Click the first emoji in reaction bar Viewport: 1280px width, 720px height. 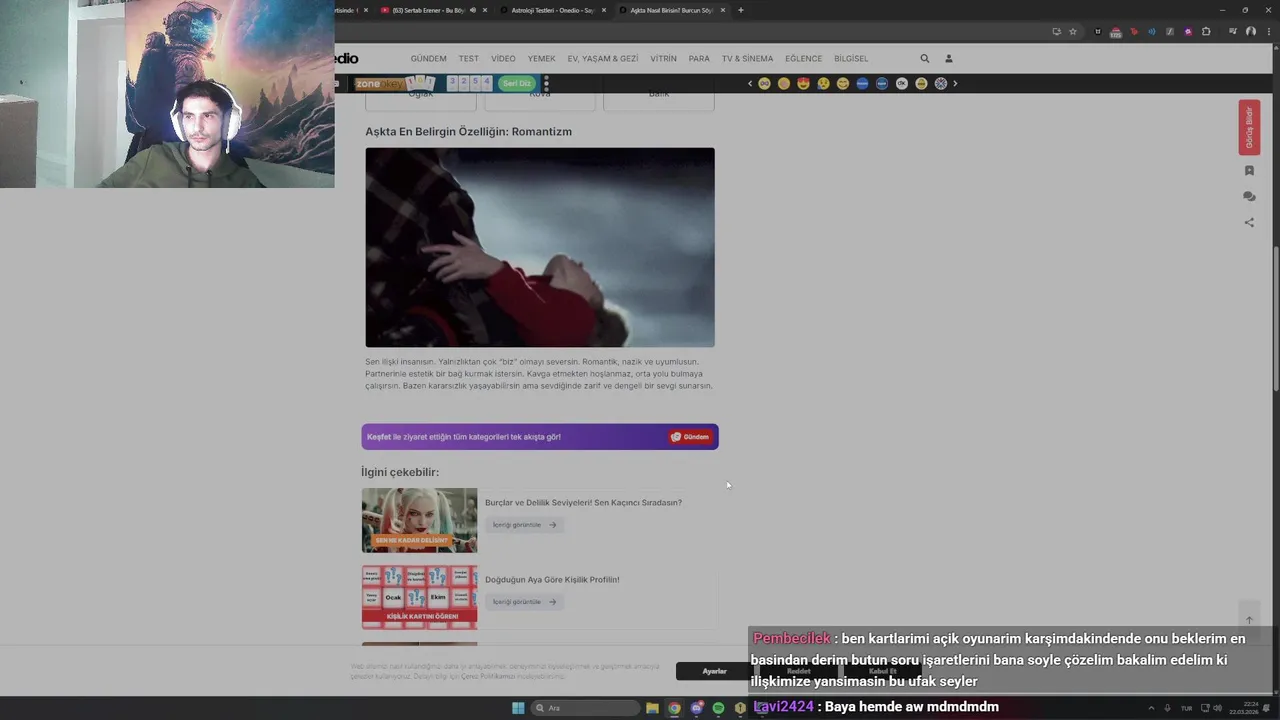(x=765, y=84)
